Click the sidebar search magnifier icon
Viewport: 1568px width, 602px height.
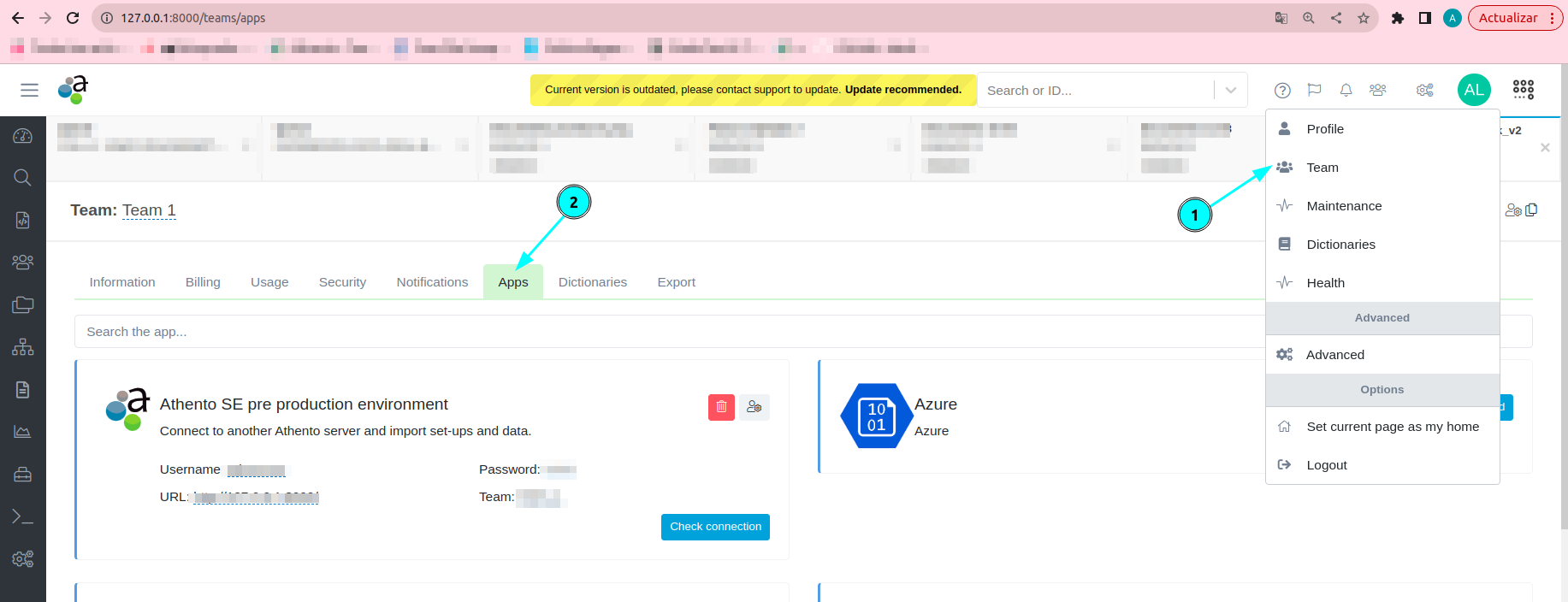(x=23, y=178)
